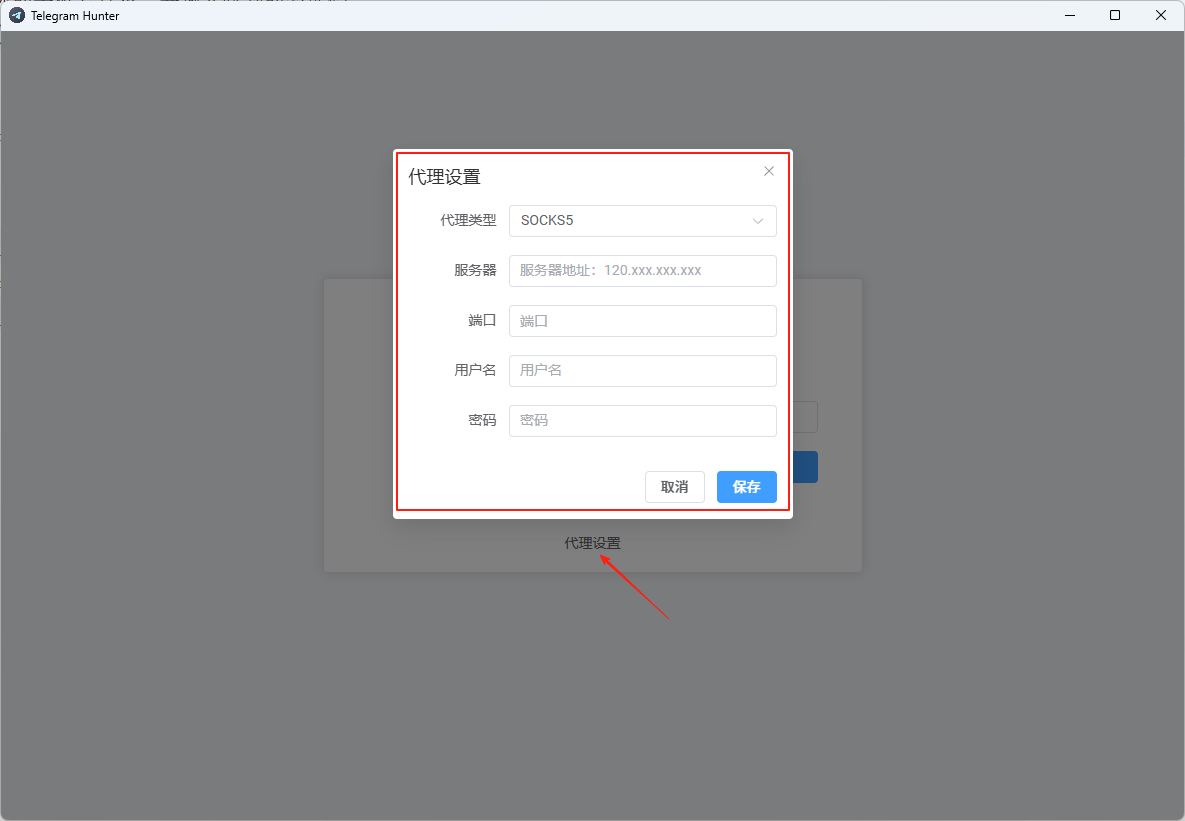Click the blue button partly hidden behind dialog
1185x821 pixels.
pyautogui.click(x=805, y=467)
